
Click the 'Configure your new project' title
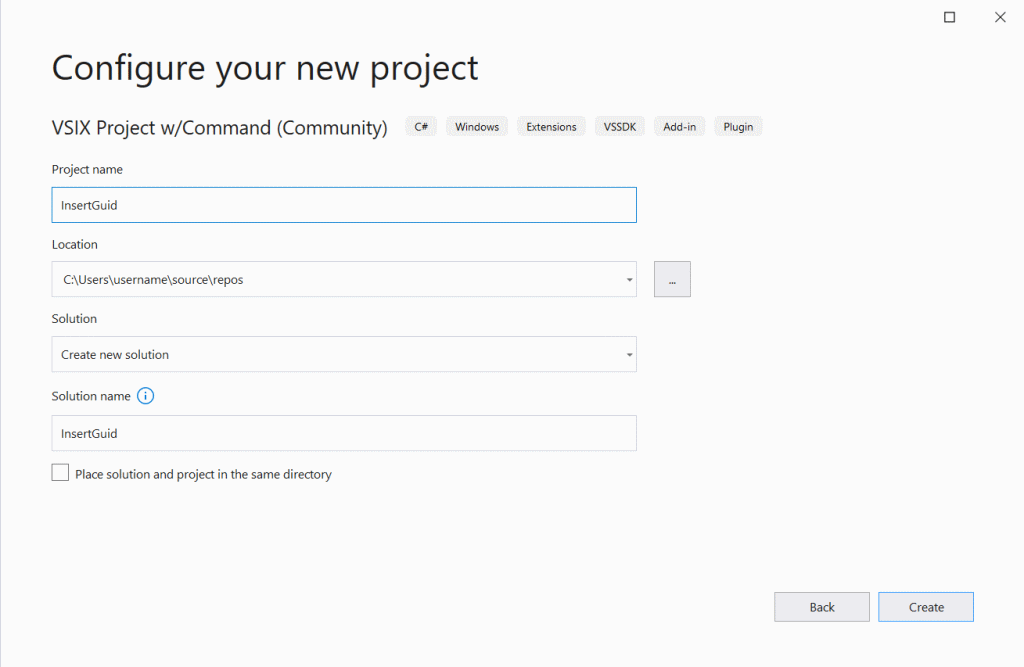264,67
